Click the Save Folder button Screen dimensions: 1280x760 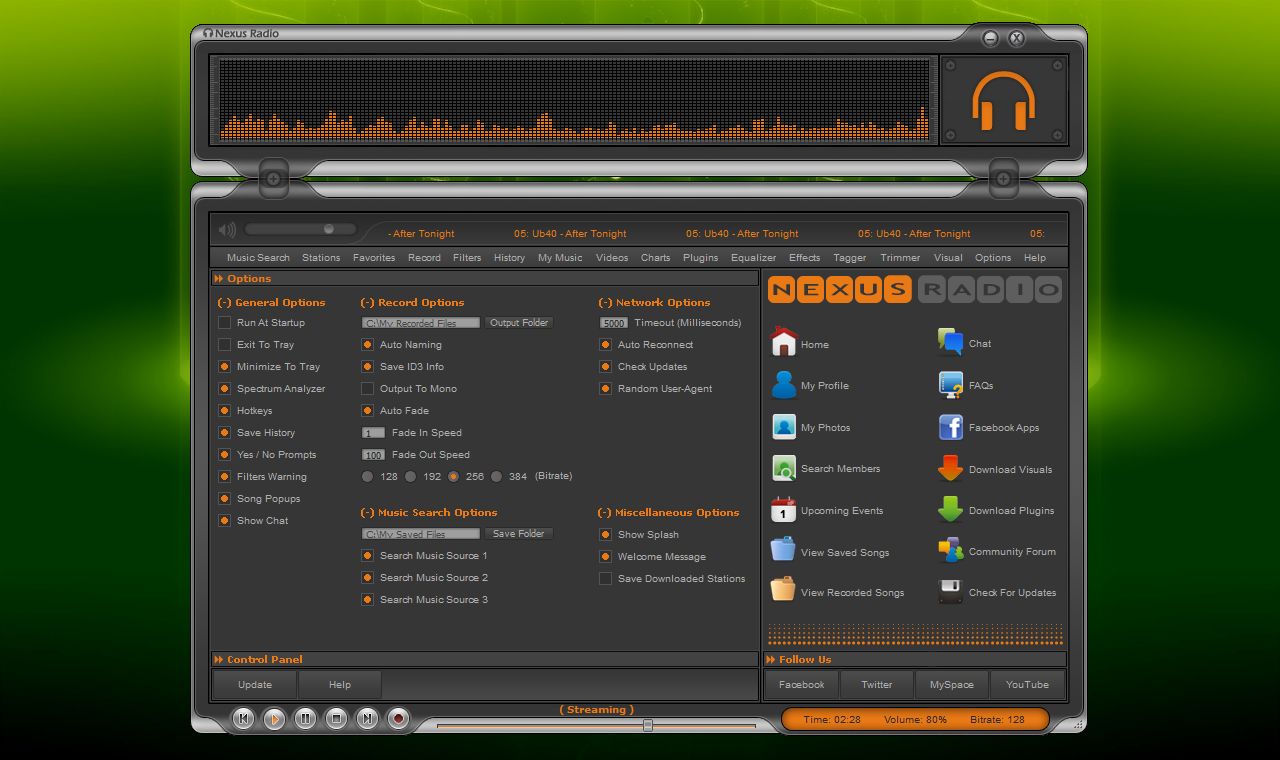[x=518, y=534]
